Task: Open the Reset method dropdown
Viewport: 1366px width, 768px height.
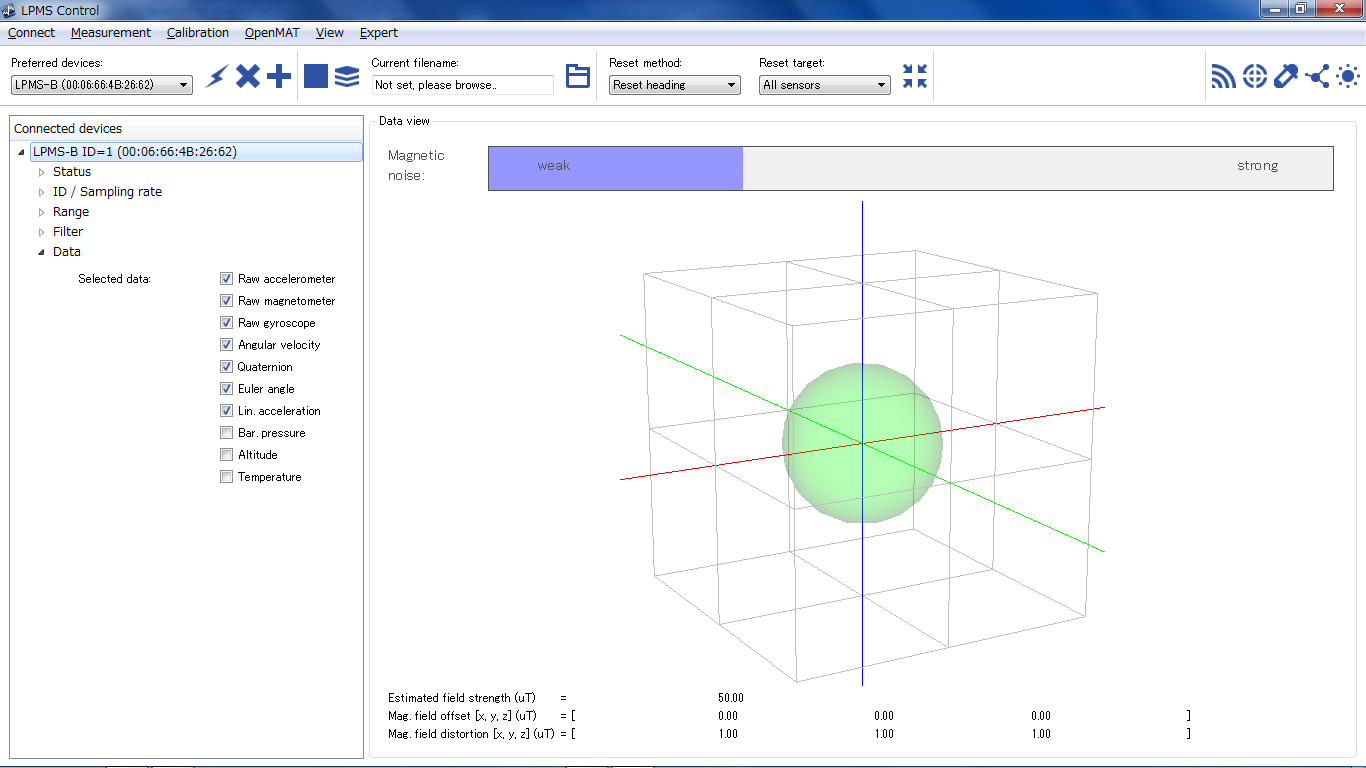Action: tap(675, 85)
